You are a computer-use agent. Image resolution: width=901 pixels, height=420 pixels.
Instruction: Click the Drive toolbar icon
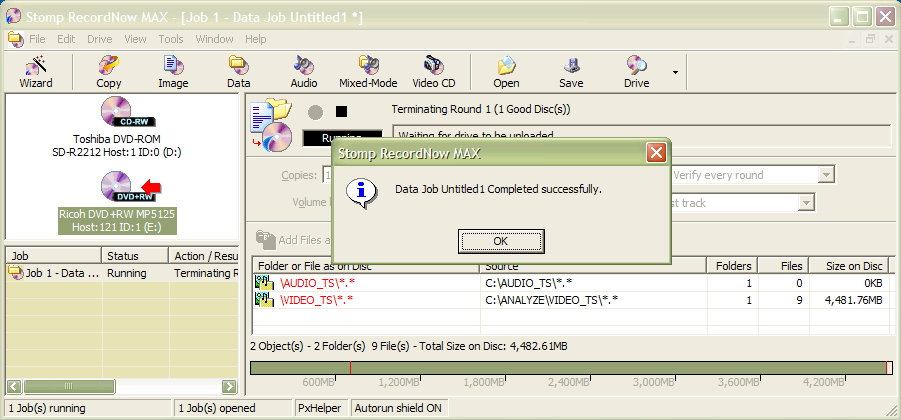pos(637,72)
